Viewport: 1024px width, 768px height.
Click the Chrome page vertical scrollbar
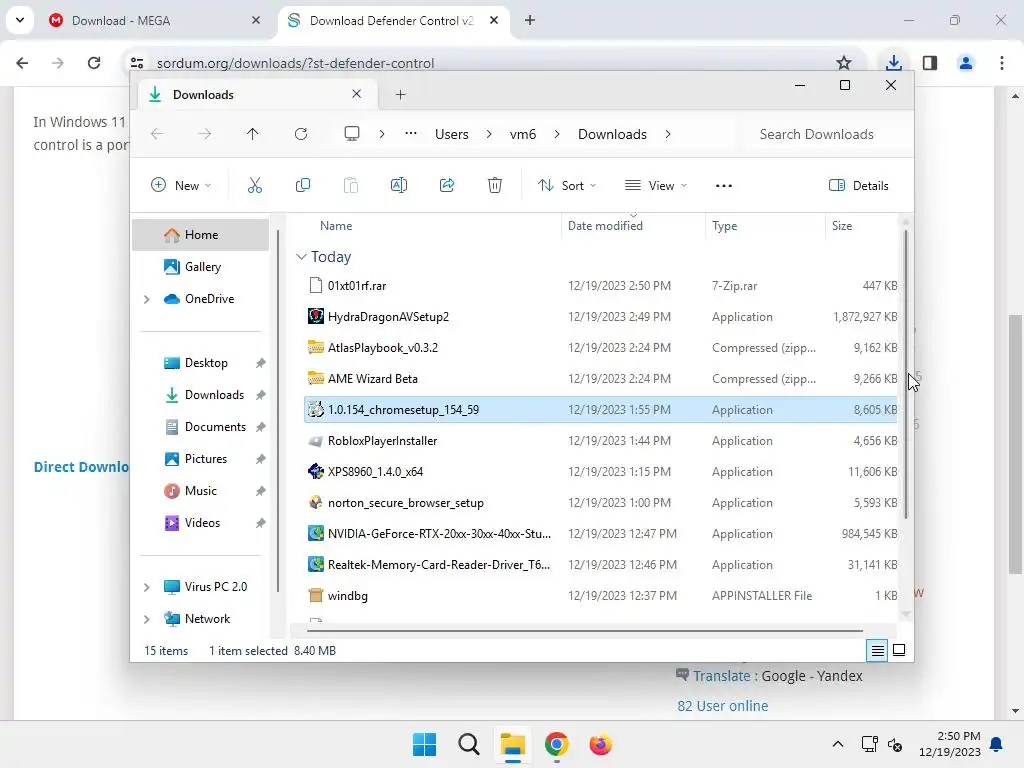(x=1015, y=444)
